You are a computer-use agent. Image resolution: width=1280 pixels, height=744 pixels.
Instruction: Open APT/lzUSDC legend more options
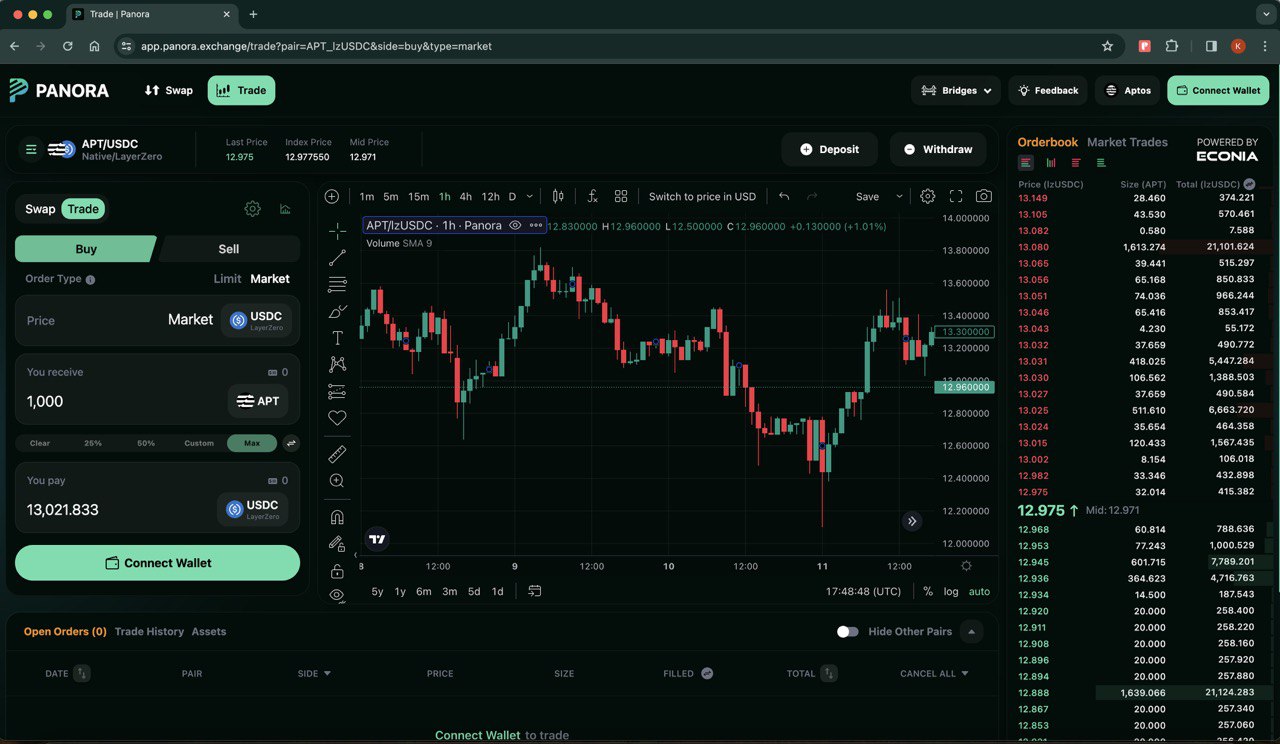[x=536, y=226]
